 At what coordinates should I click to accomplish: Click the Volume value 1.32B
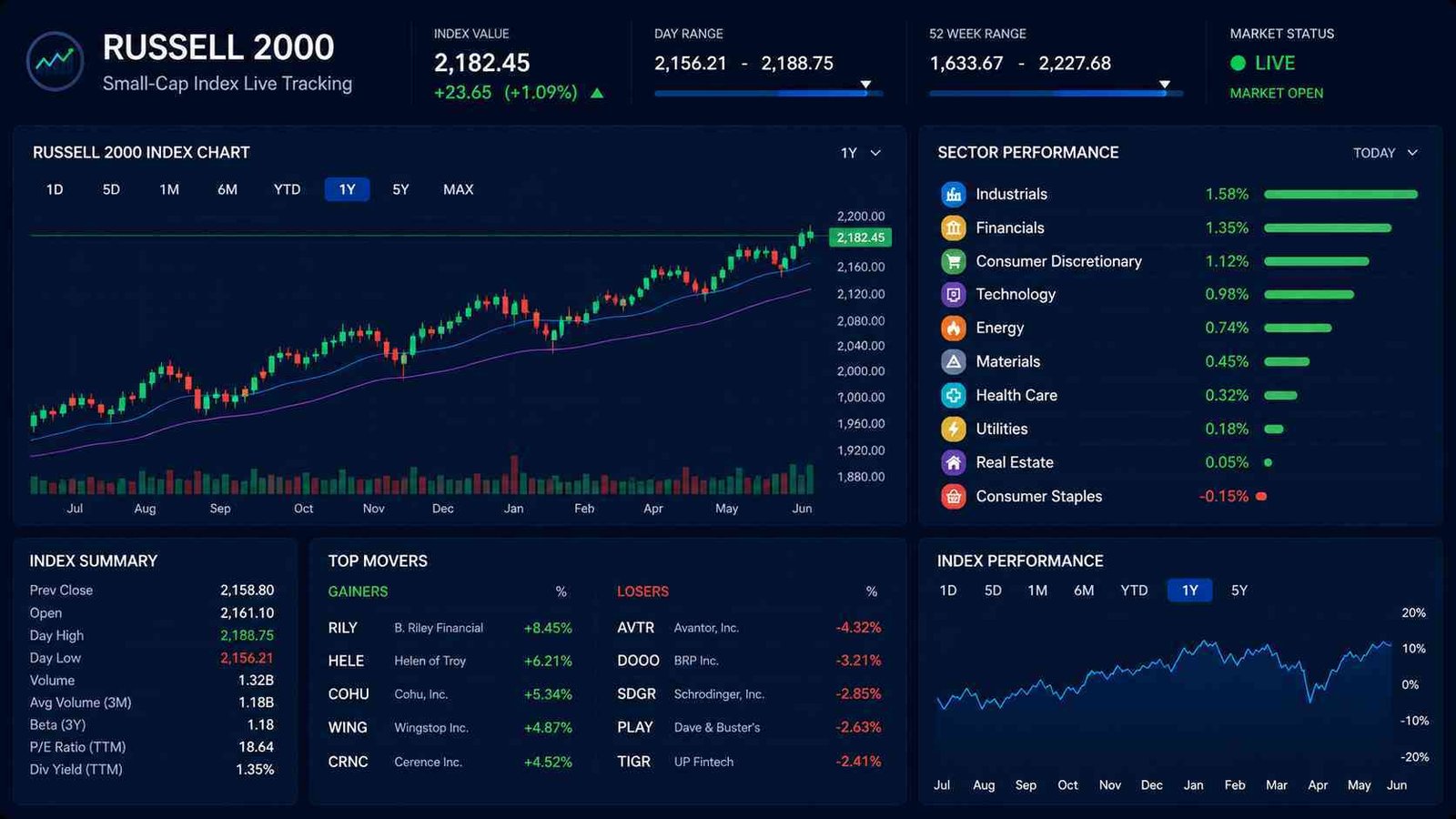point(256,680)
